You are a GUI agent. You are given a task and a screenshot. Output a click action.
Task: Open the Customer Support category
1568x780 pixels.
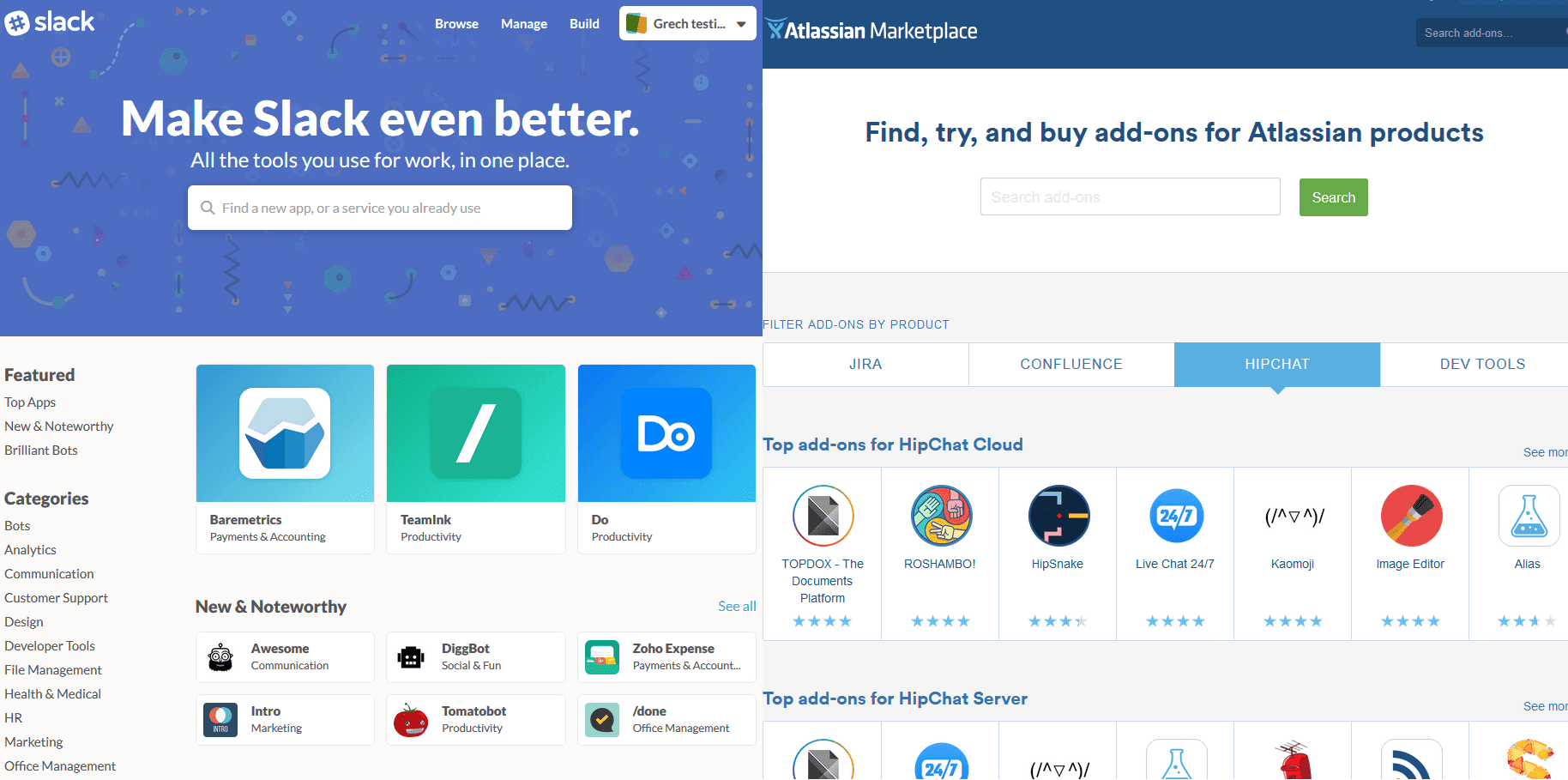56,597
